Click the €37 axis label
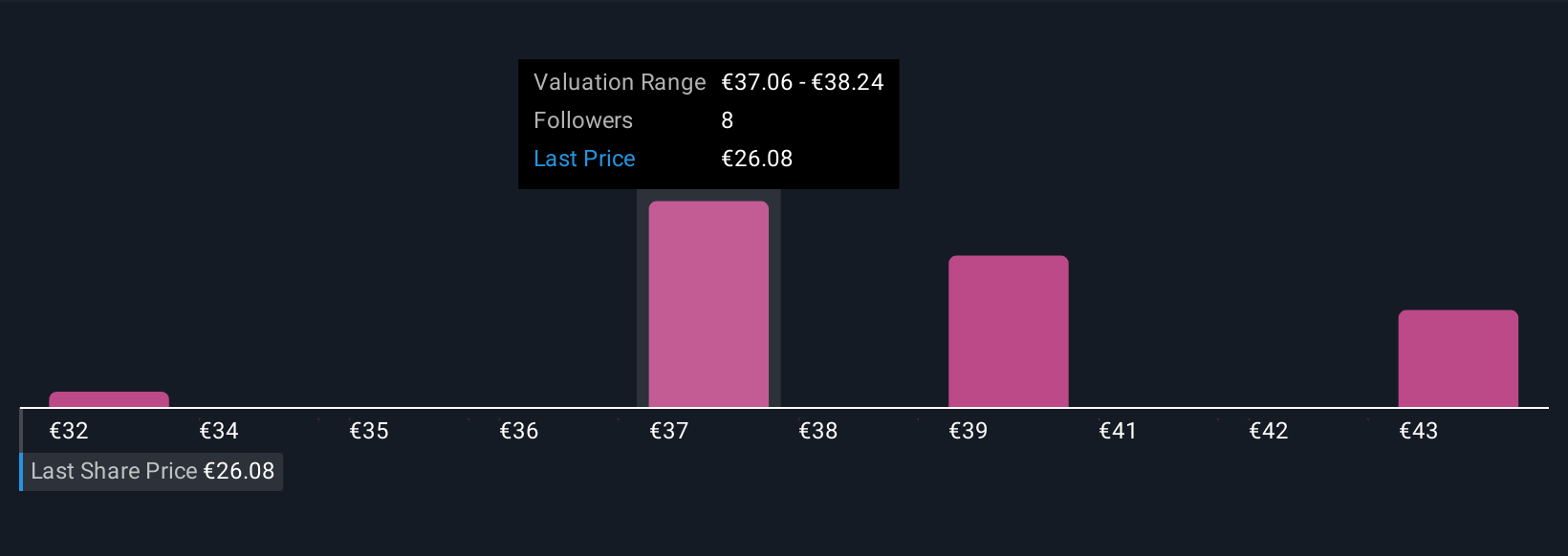Screen dimensions: 1568x556 [669, 431]
